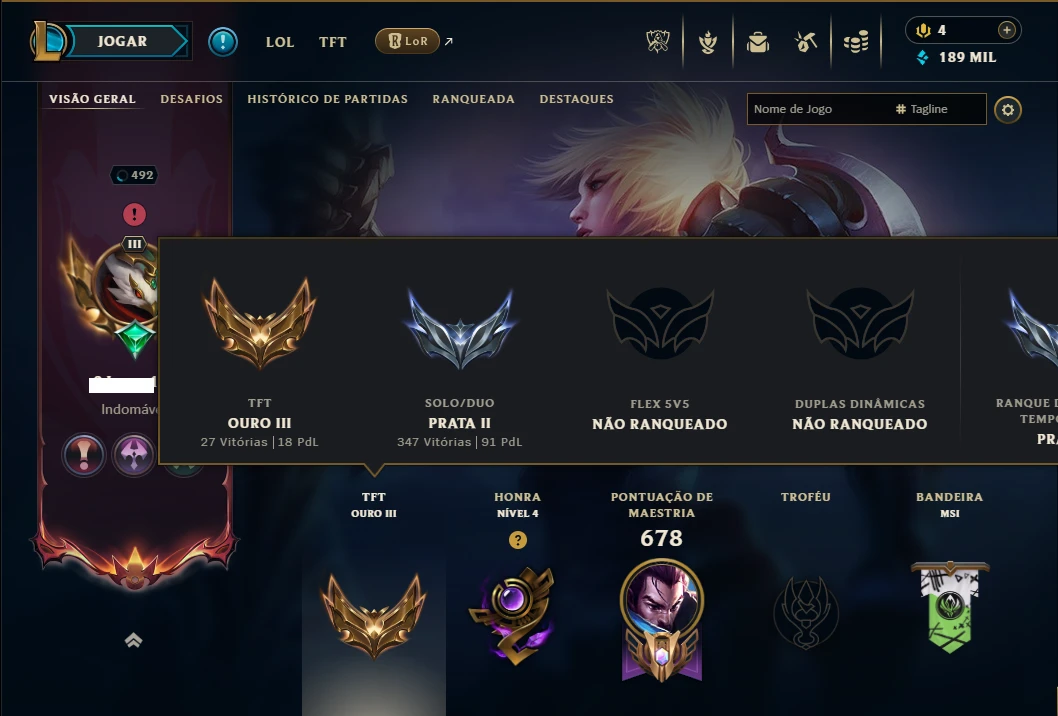This screenshot has height=716, width=1058.
Task: Open the Clash trophy icon in top bar
Action: [x=657, y=42]
